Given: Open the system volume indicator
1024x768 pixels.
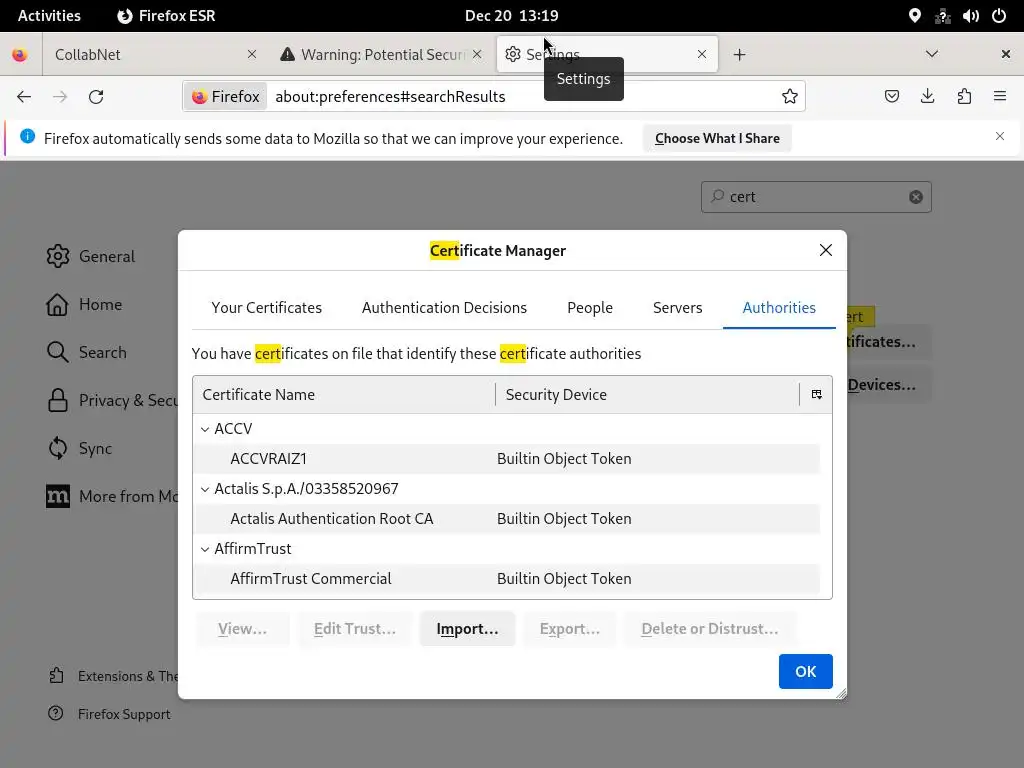Looking at the screenshot, I should tap(970, 16).
